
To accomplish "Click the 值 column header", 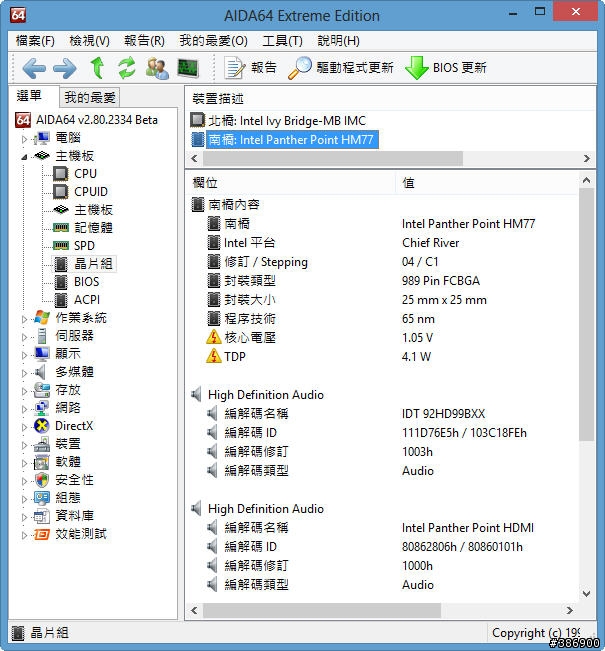I will click(486, 183).
